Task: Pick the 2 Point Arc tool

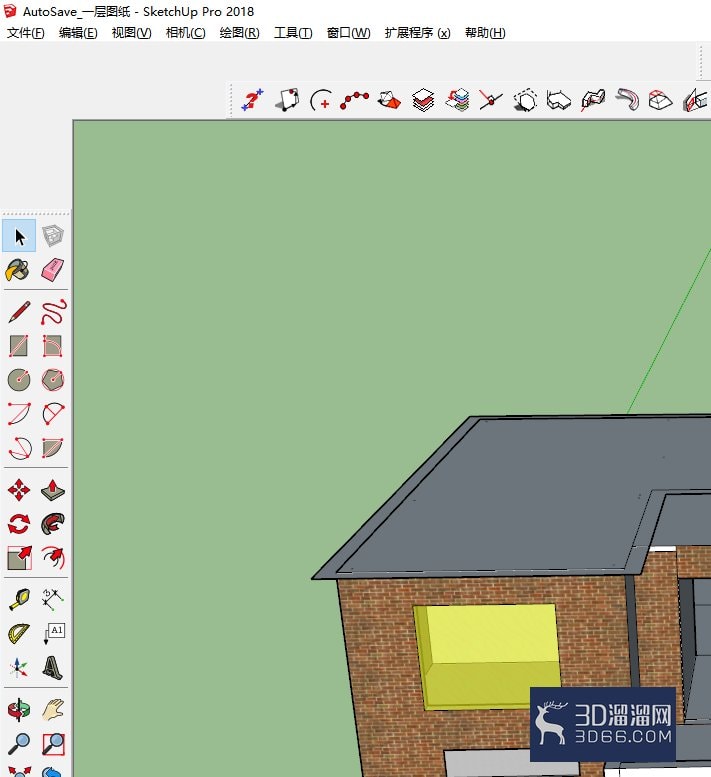Action: point(53,414)
